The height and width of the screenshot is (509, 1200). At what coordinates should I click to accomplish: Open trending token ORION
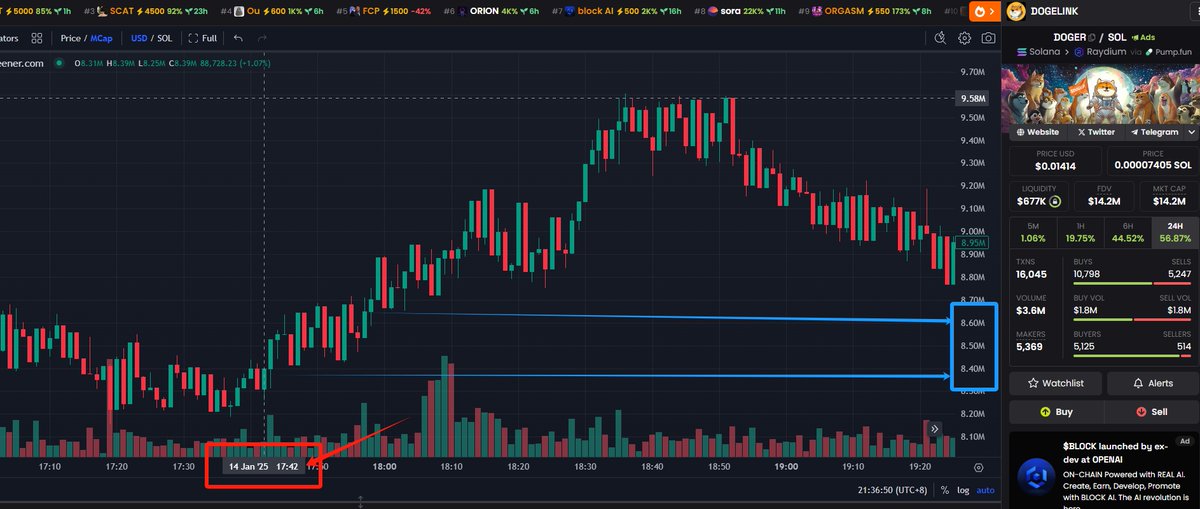click(491, 11)
